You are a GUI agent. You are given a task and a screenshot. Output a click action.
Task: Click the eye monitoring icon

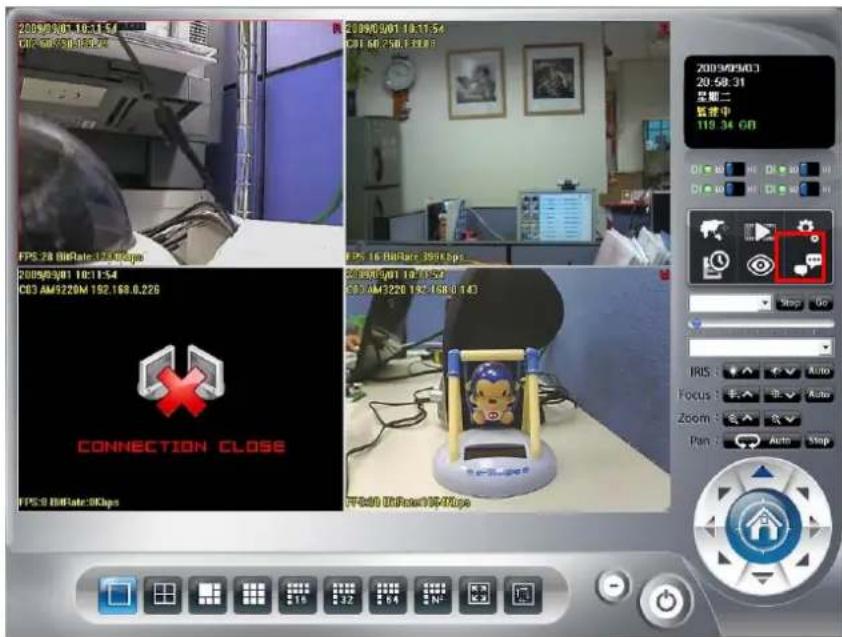pos(760,265)
